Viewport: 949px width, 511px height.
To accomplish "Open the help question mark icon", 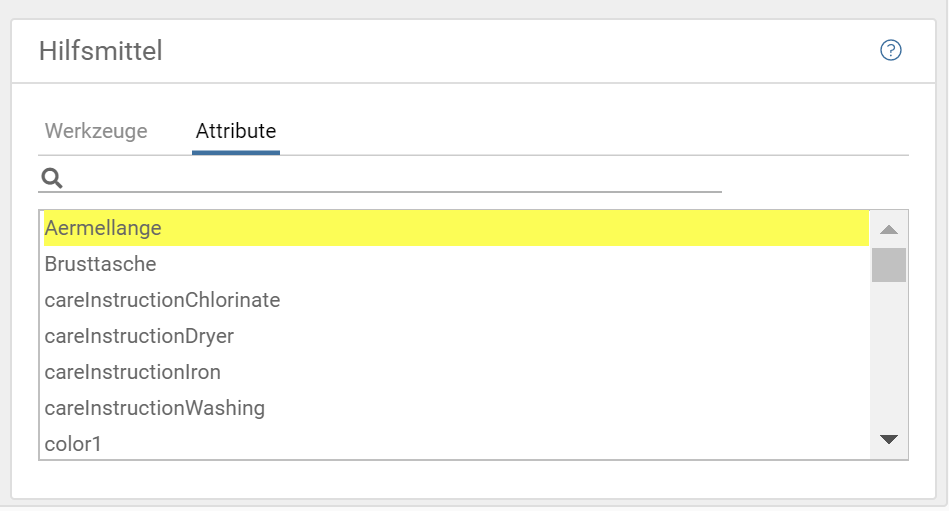I will pos(890,50).
